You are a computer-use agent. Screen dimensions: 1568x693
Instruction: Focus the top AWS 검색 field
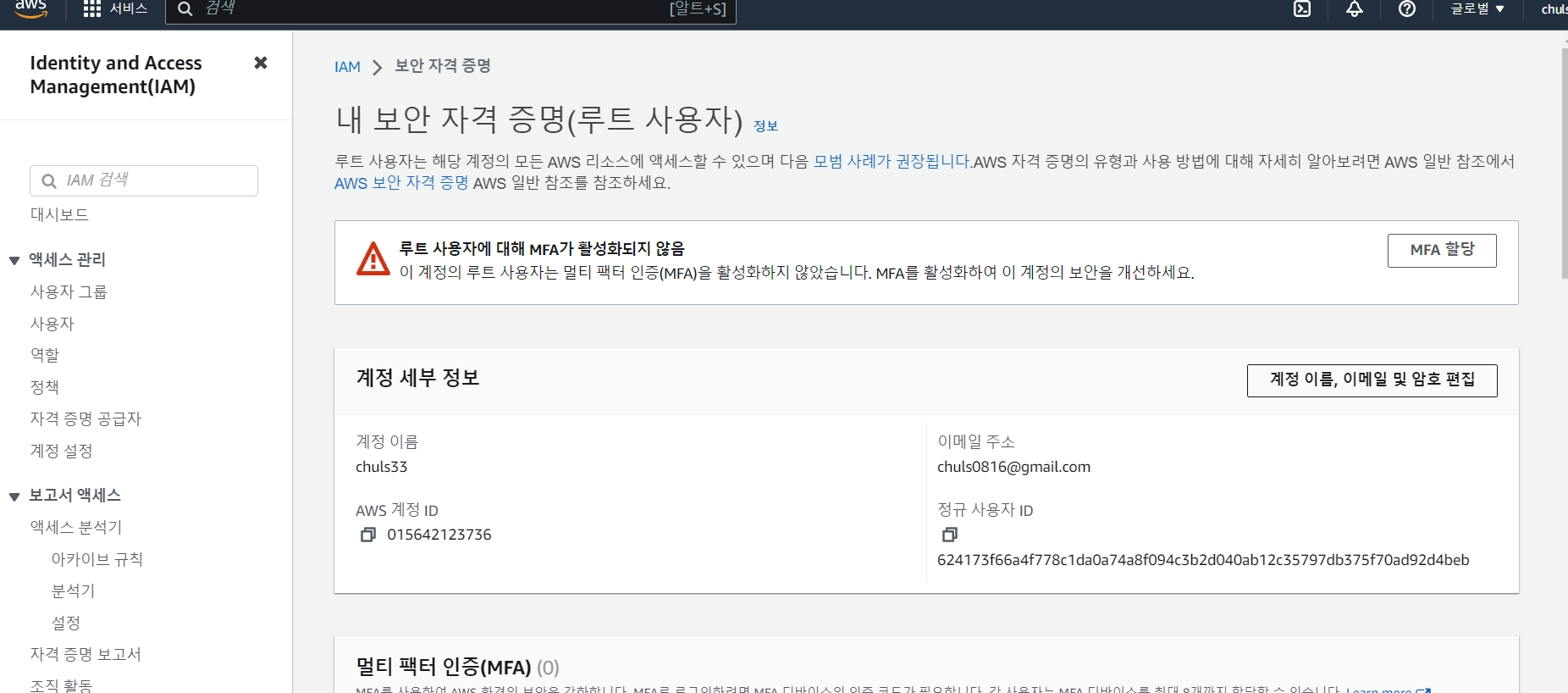pyautogui.click(x=450, y=8)
